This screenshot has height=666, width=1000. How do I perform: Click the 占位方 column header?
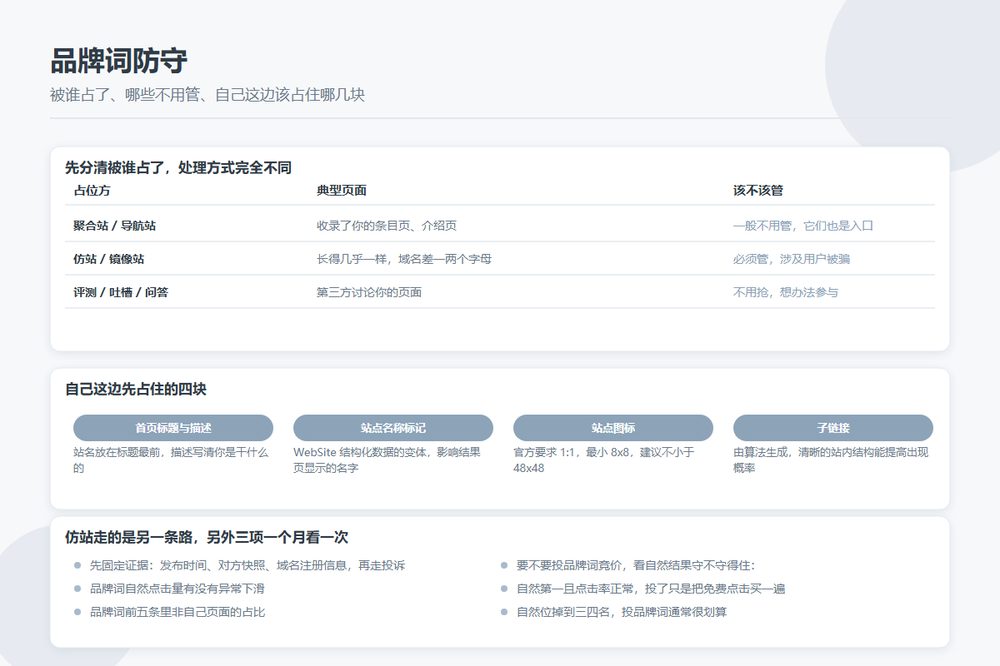coord(92,190)
